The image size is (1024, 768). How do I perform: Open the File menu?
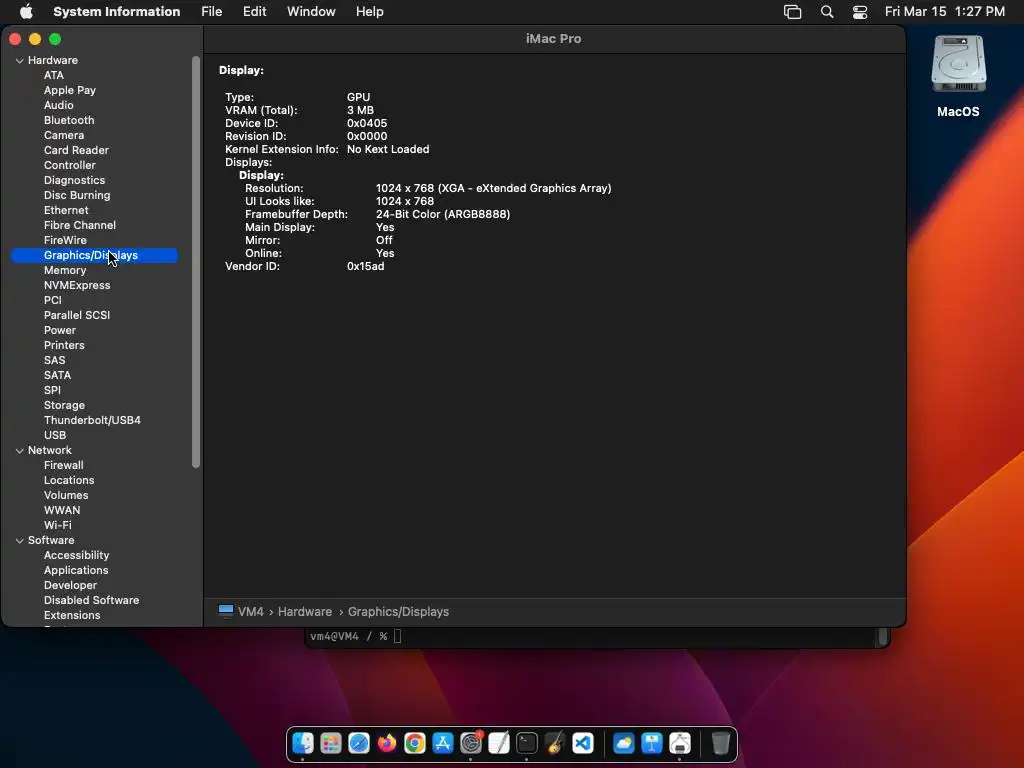(x=212, y=12)
